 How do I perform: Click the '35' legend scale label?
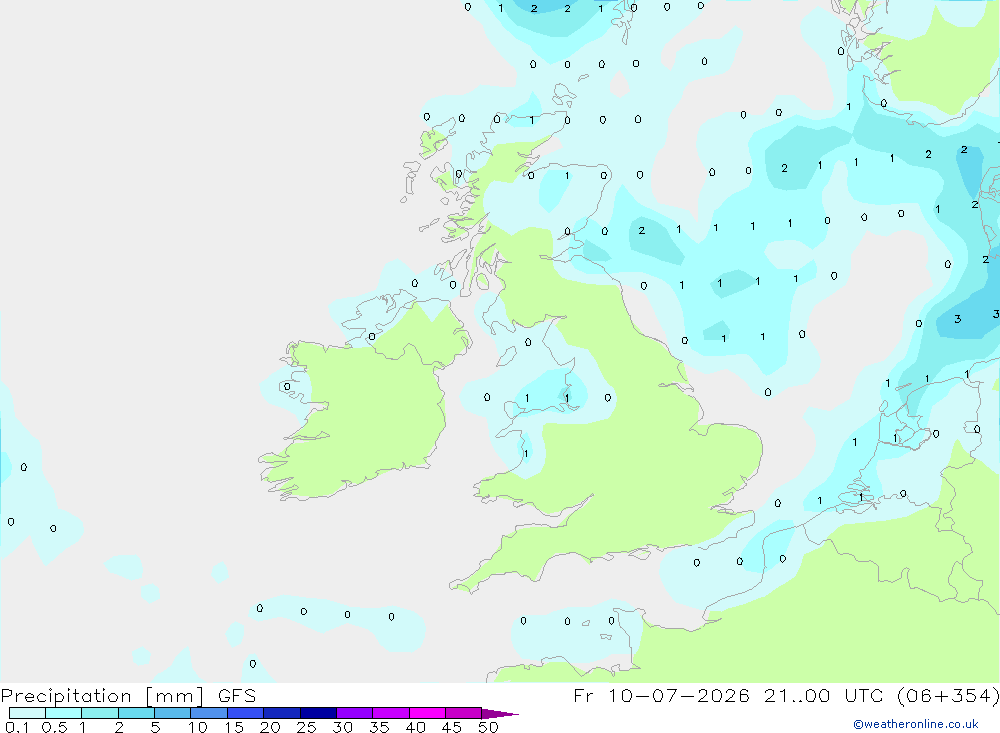[379, 727]
